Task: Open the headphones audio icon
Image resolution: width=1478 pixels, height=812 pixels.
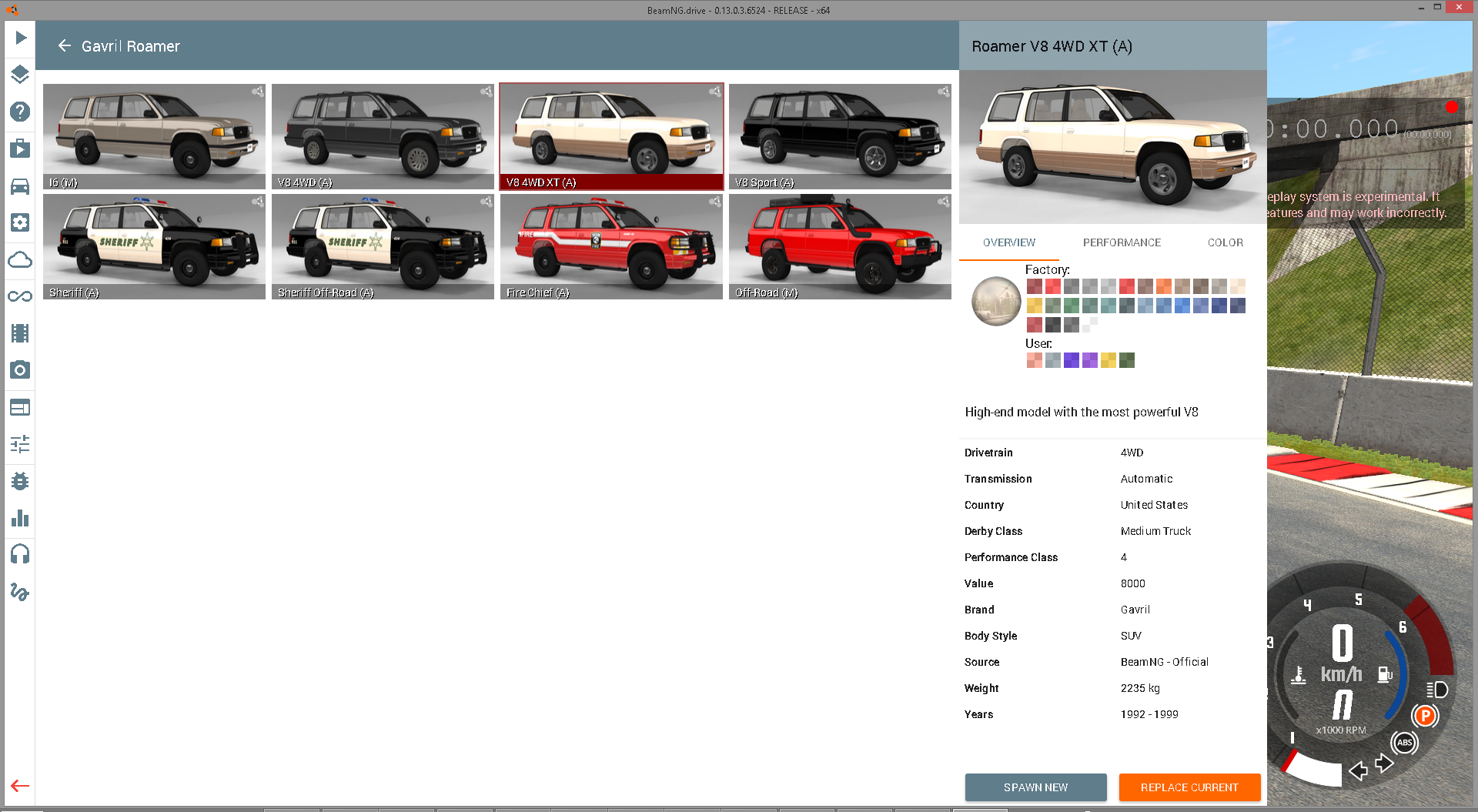Action: [20, 554]
